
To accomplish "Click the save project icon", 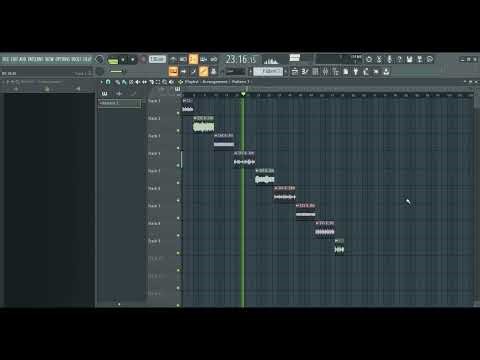I will [x=409, y=60].
